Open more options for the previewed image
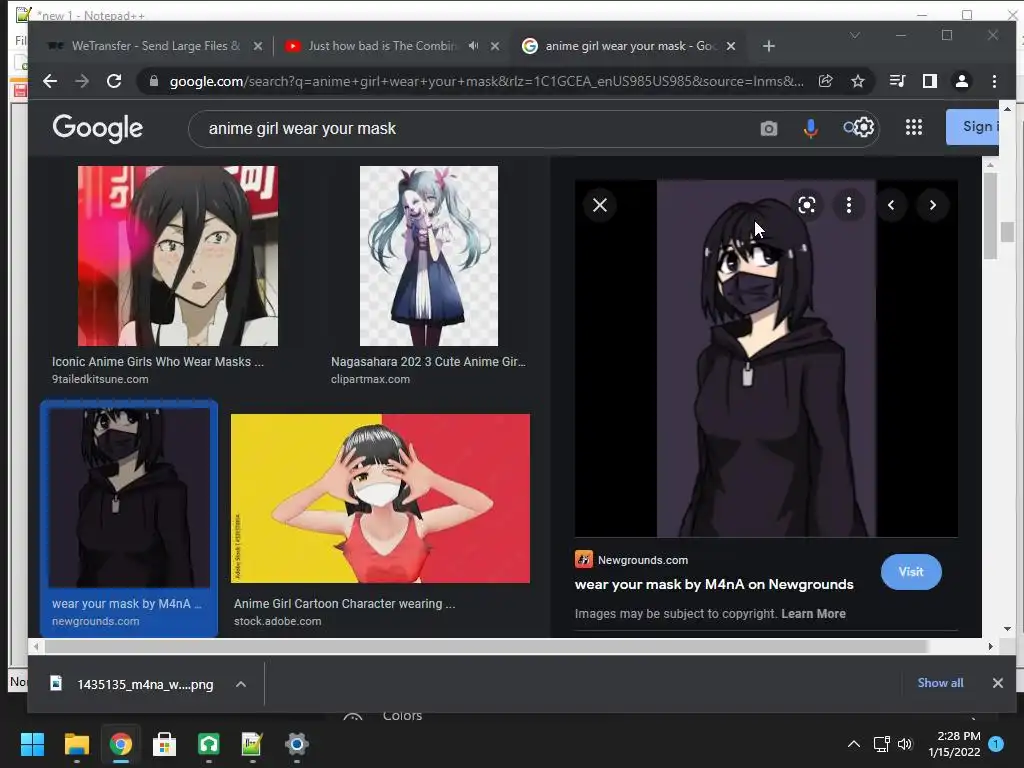1024x768 pixels. pos(848,205)
